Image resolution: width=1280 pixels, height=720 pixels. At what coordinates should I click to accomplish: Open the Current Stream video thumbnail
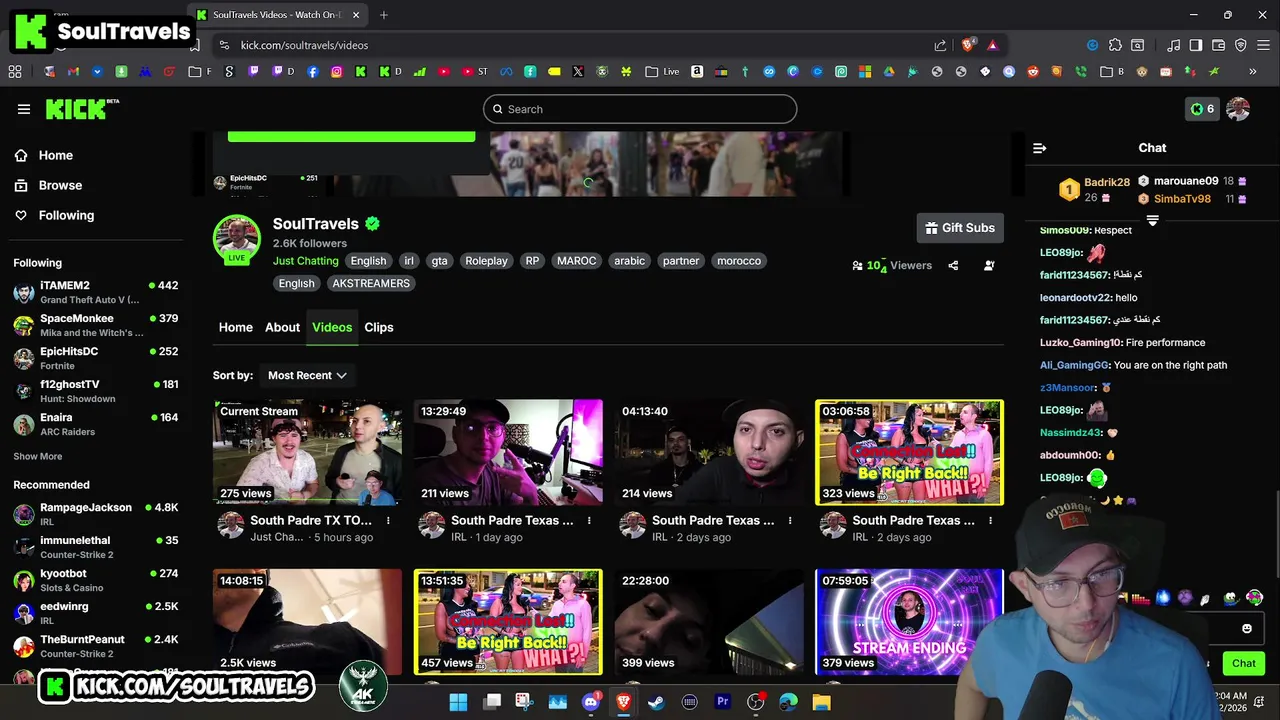click(307, 452)
